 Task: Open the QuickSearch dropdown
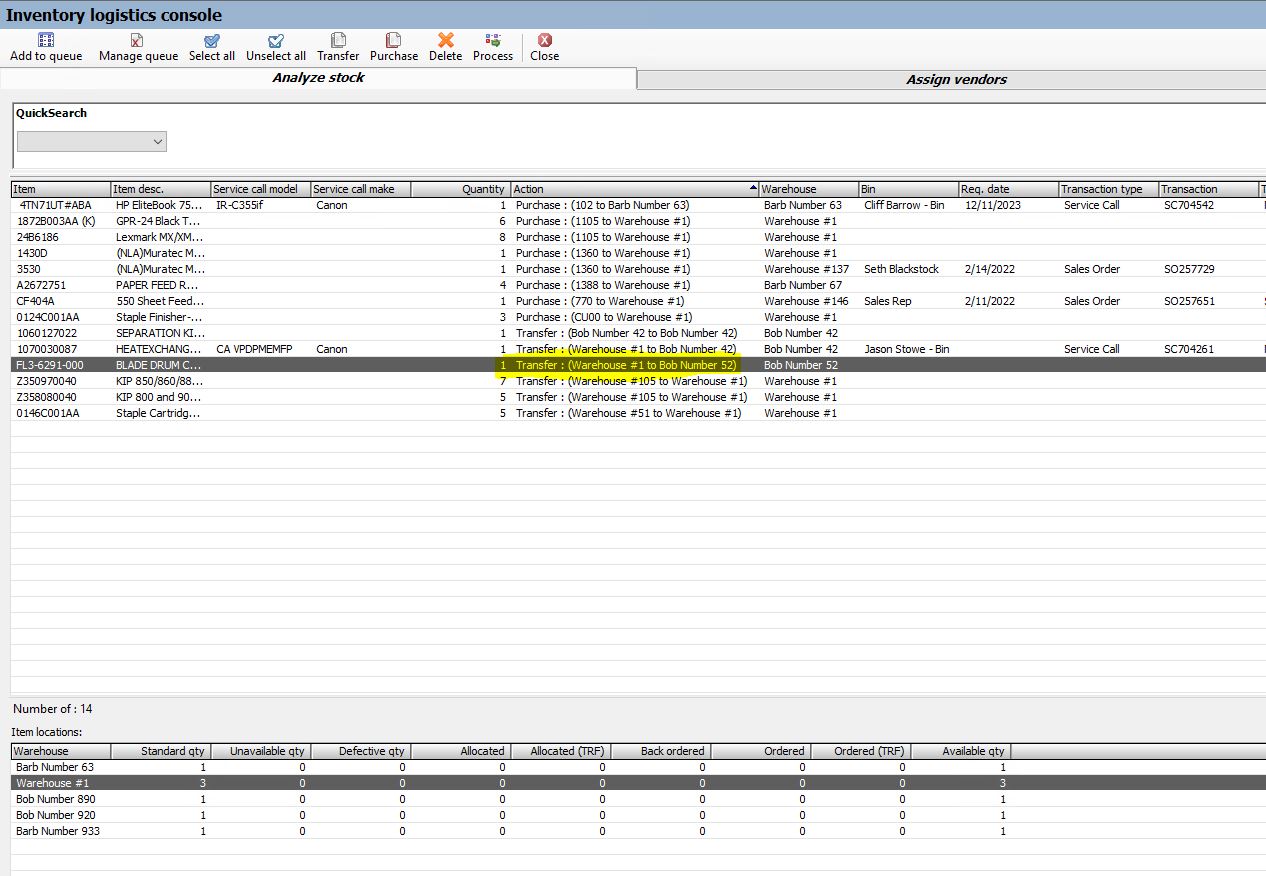92,142
